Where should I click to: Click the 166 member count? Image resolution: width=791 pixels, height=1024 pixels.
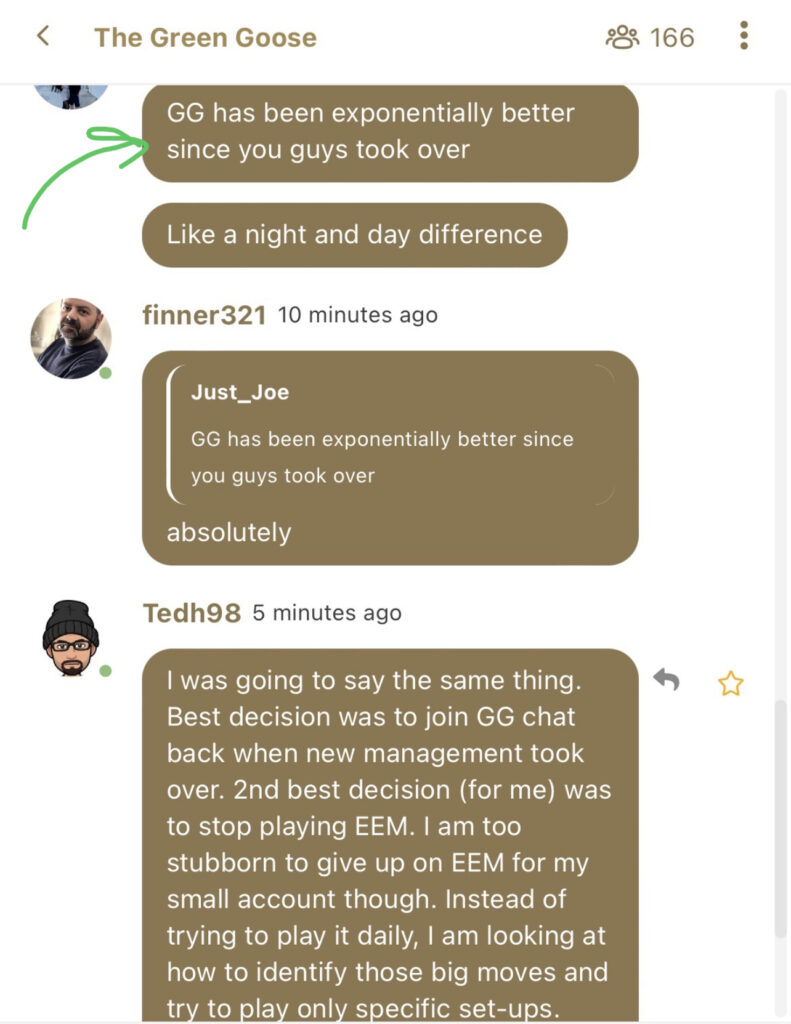click(671, 38)
